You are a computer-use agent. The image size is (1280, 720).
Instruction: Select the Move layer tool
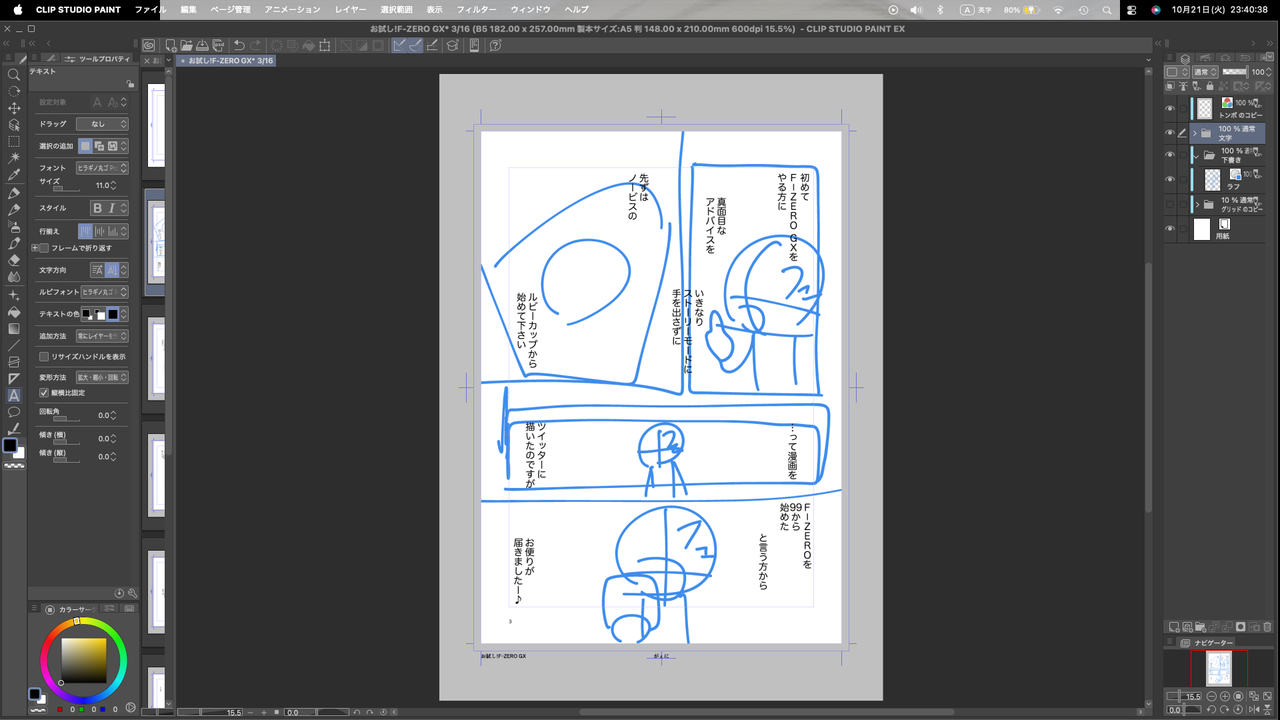coord(14,108)
